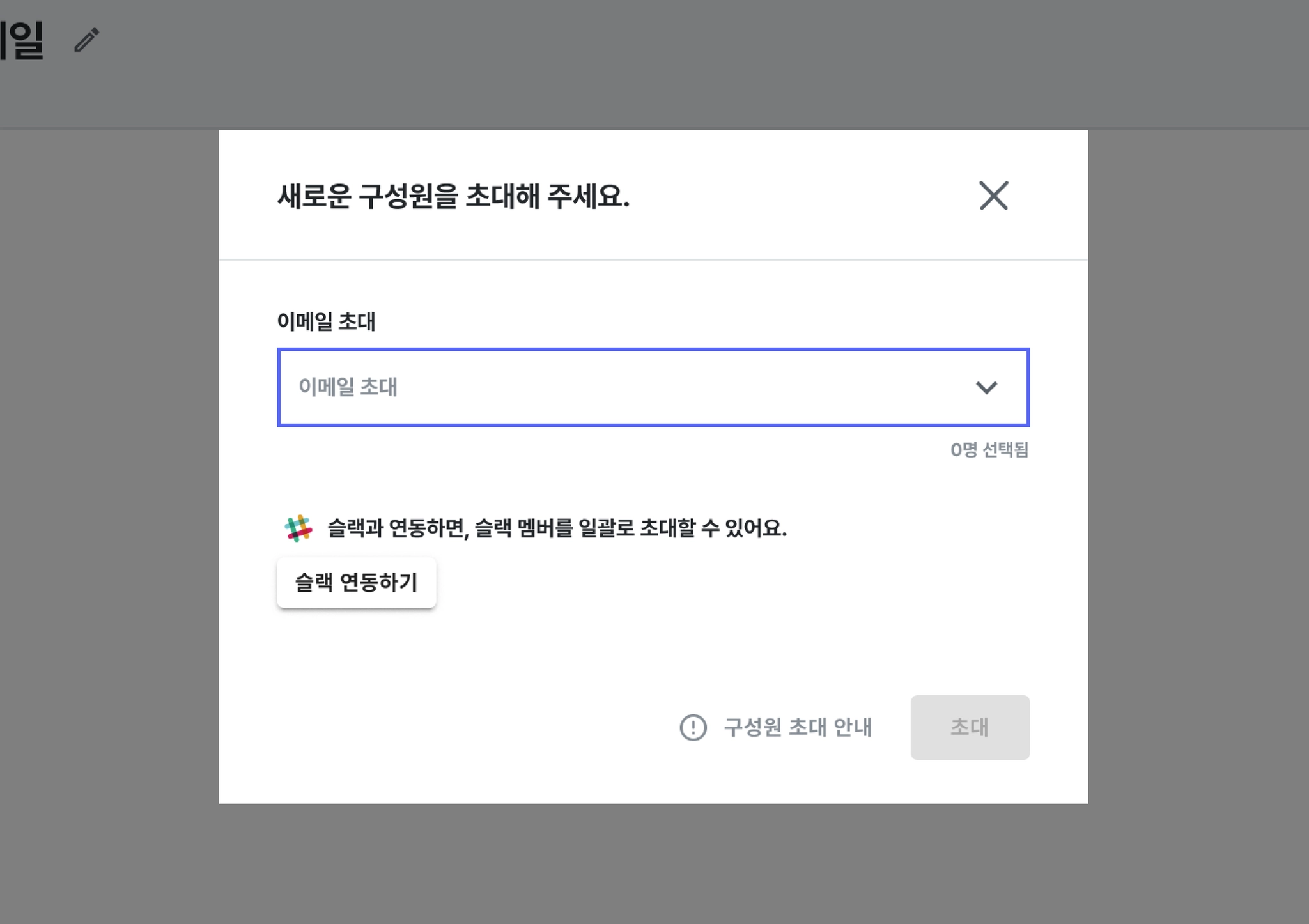The height and width of the screenshot is (924, 1309).
Task: Close the invite members dialog with X
Action: 993,195
